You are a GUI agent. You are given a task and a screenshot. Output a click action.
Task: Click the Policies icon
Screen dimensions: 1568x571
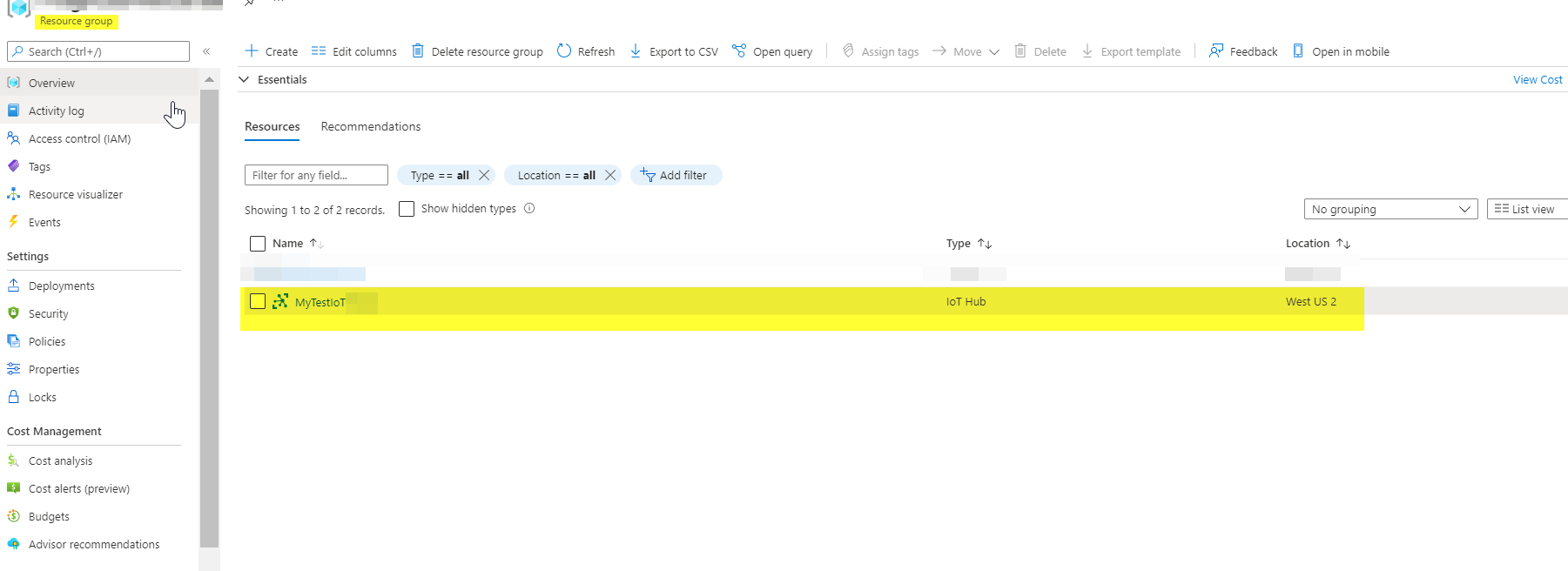click(x=13, y=340)
